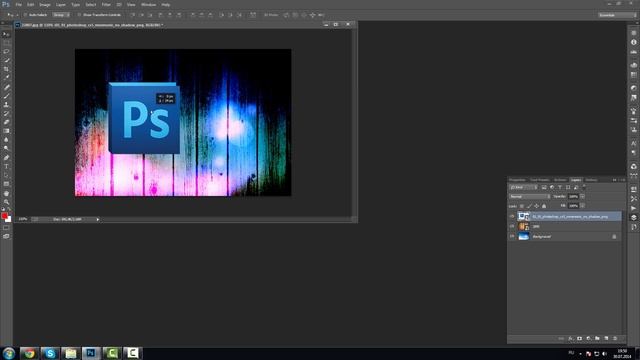The width and height of the screenshot is (640, 360).
Task: Open the Normal blend mode dropdown
Action: coord(529,197)
